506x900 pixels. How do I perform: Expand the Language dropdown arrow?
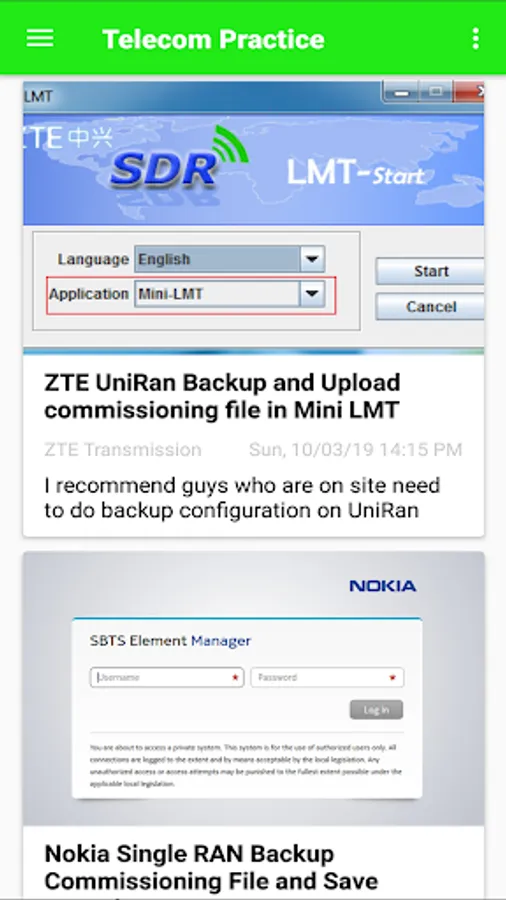click(x=312, y=259)
